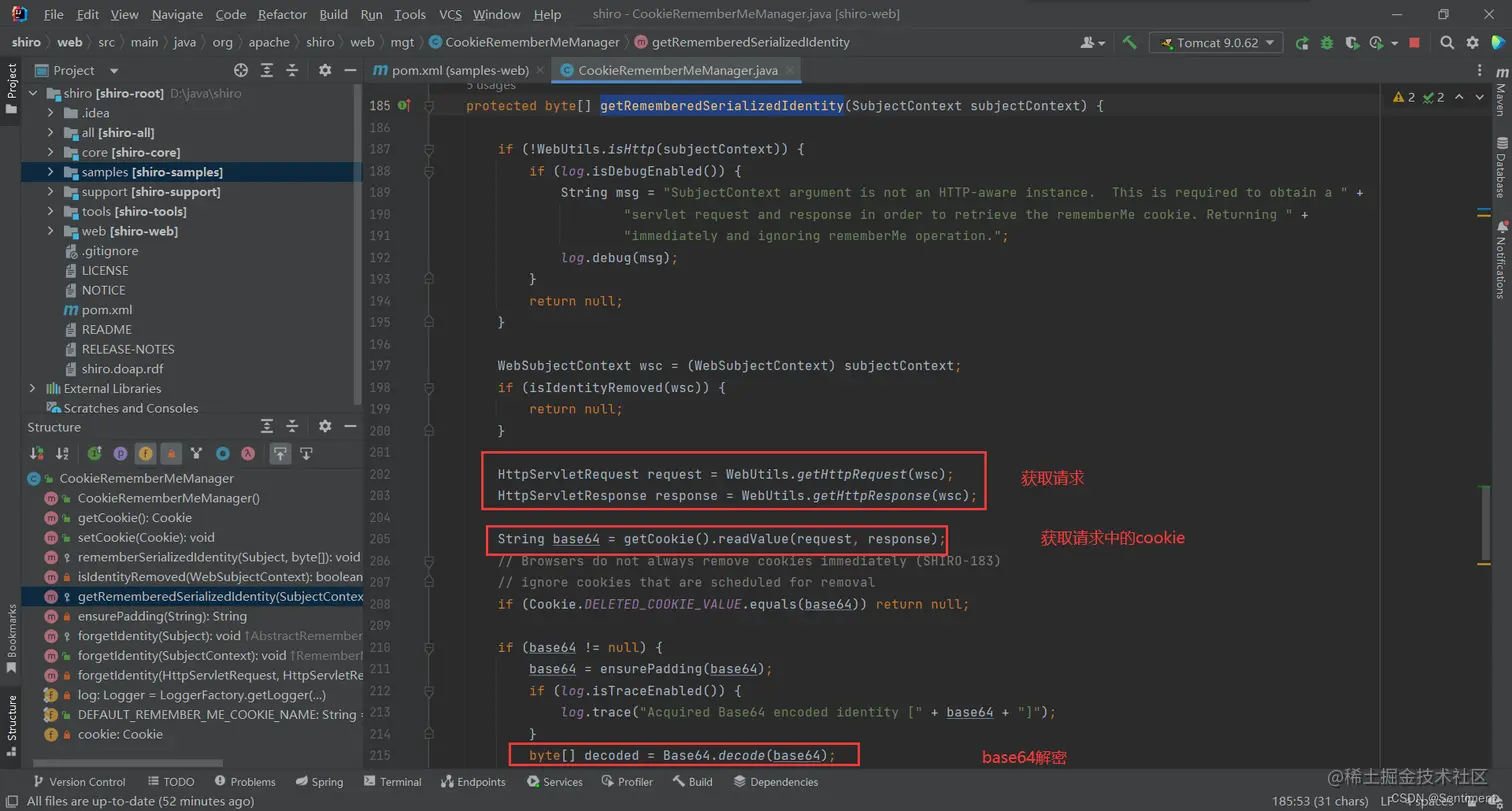1512x811 pixels.
Task: Expand the web [shiro-web] module
Action: [52, 231]
